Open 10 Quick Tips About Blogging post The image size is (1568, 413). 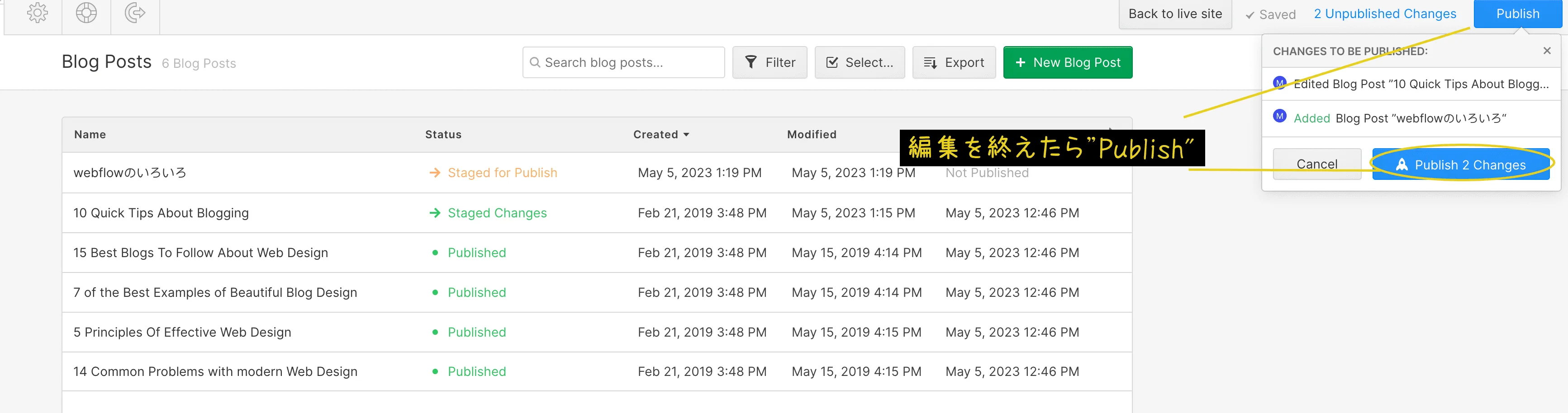161,213
